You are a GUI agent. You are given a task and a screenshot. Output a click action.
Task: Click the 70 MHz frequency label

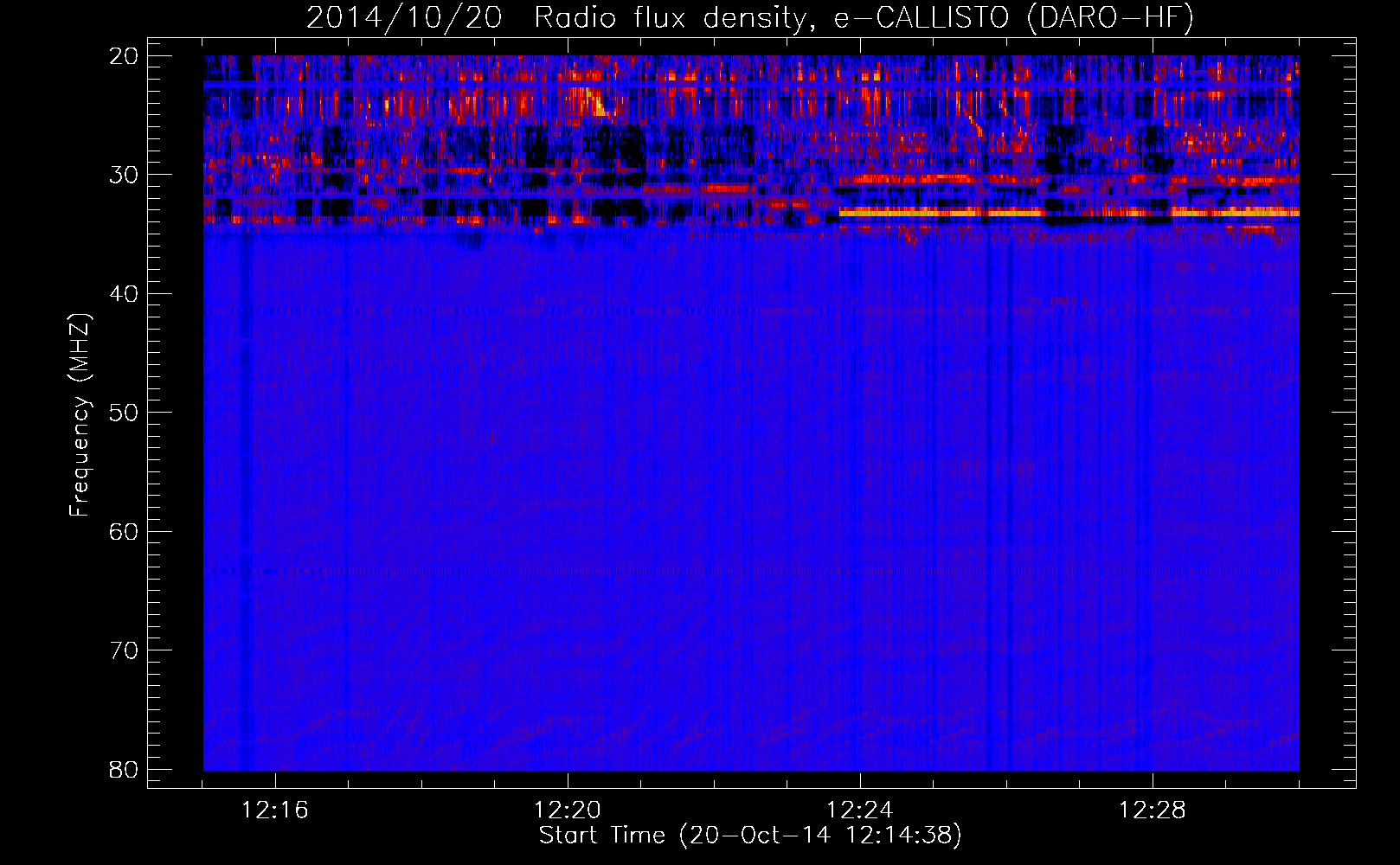[124, 650]
